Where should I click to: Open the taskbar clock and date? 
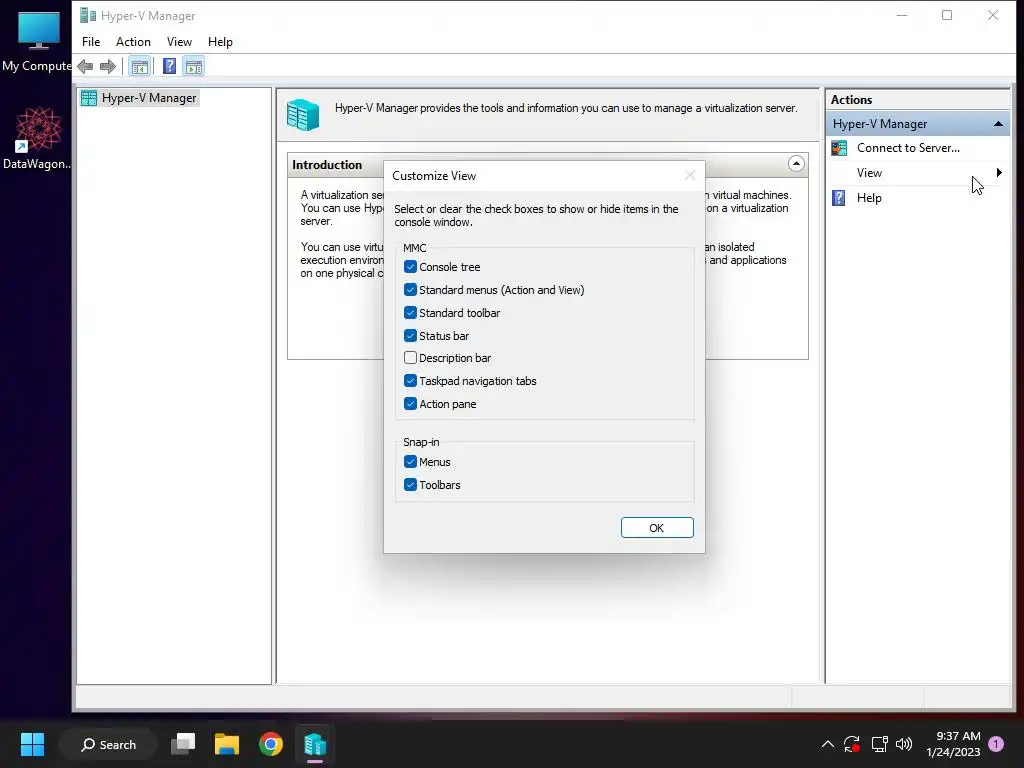[x=953, y=744]
